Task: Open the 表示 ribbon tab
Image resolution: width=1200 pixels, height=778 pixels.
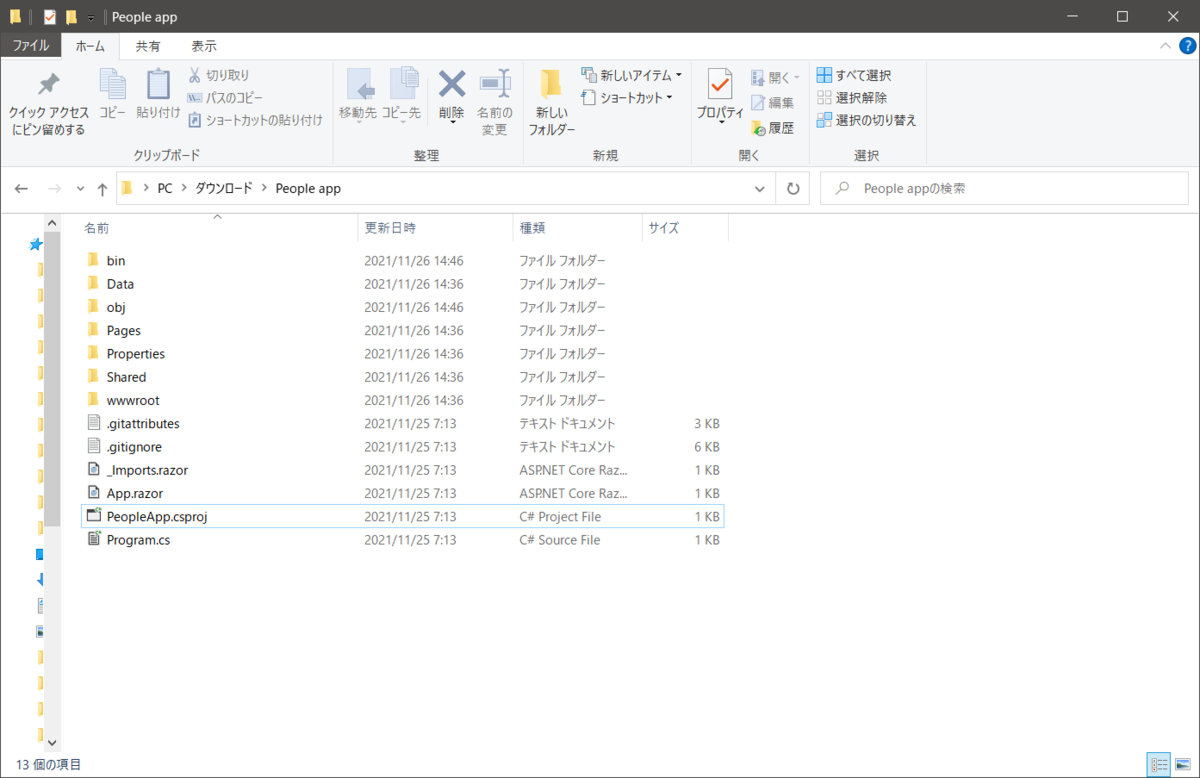Action: tap(203, 45)
